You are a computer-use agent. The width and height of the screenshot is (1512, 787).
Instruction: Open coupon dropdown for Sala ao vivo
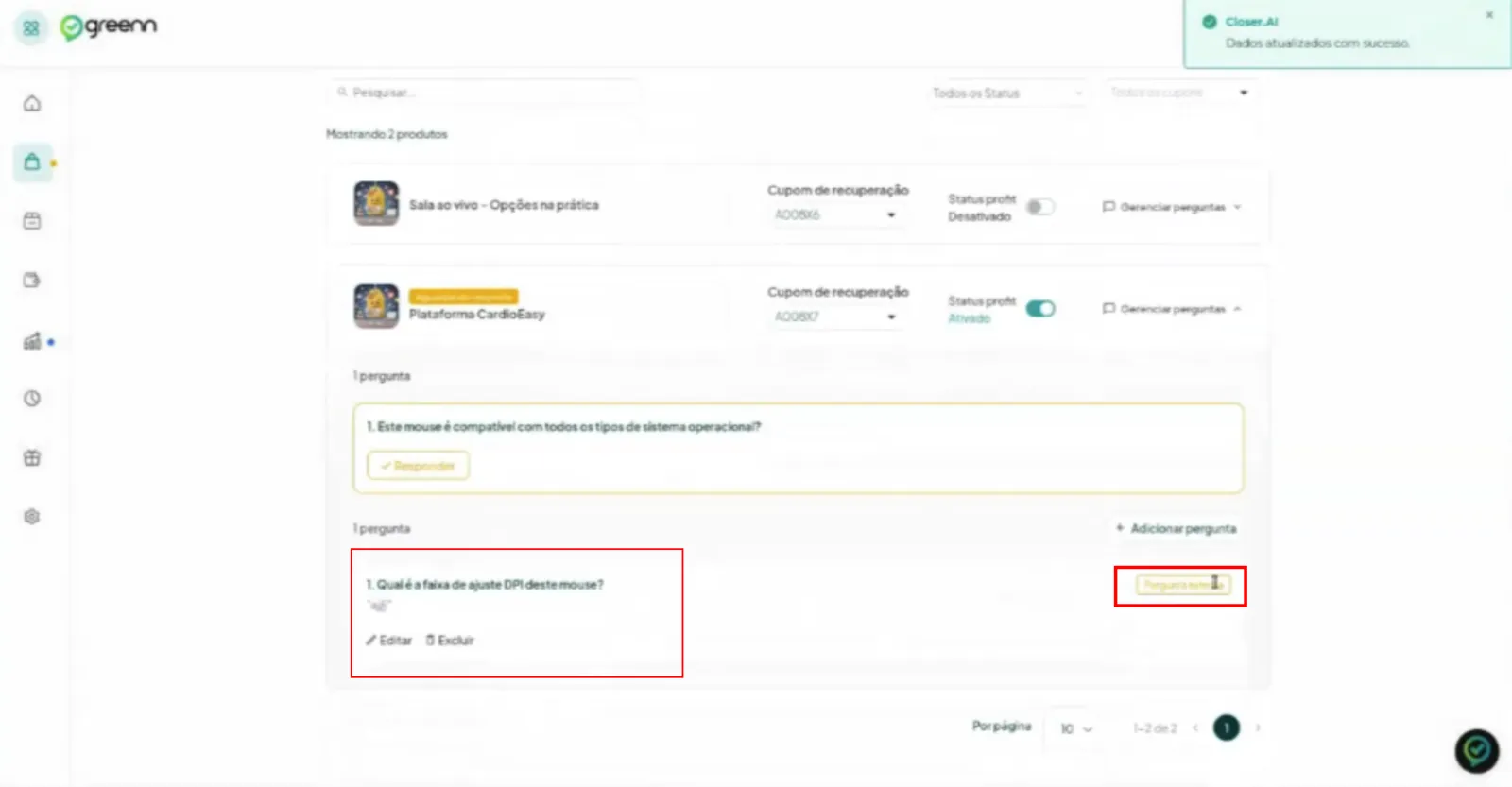835,215
